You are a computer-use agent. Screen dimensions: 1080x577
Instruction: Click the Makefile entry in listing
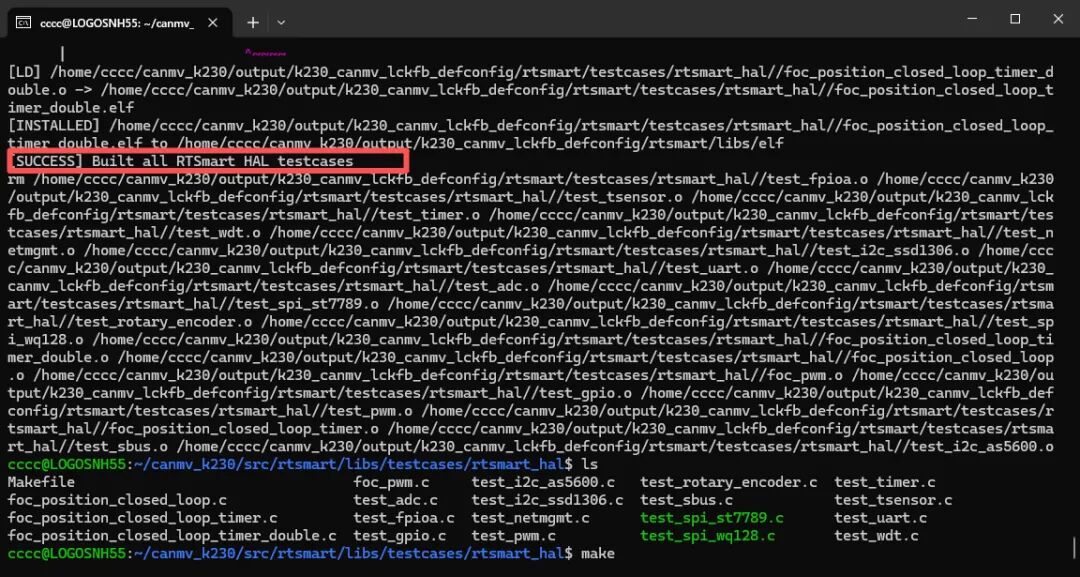[41, 482]
